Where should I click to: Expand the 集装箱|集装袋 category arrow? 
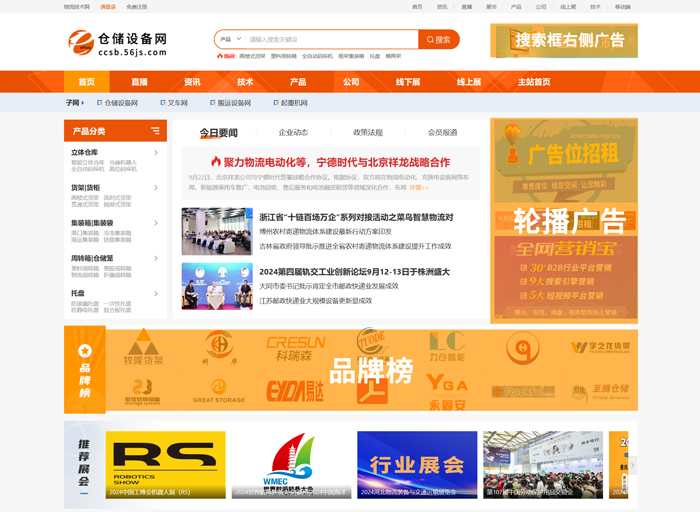pyautogui.click(x=155, y=223)
